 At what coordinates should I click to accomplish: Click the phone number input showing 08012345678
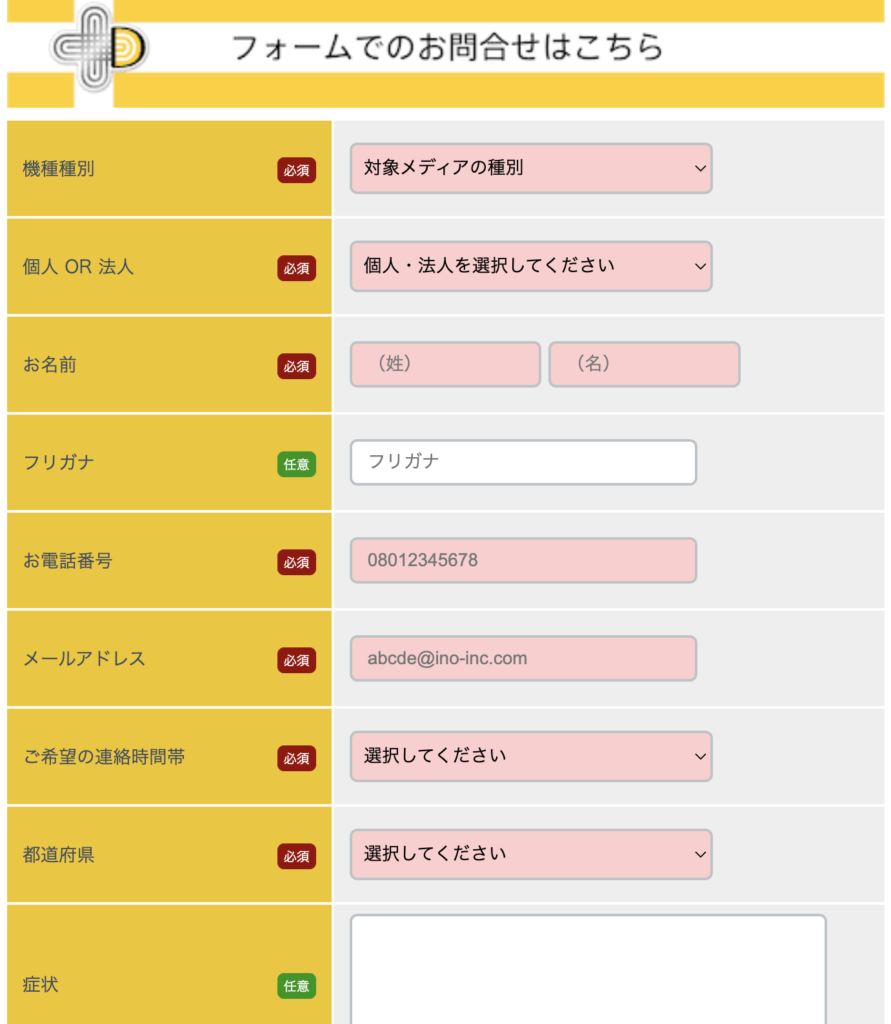(523, 560)
